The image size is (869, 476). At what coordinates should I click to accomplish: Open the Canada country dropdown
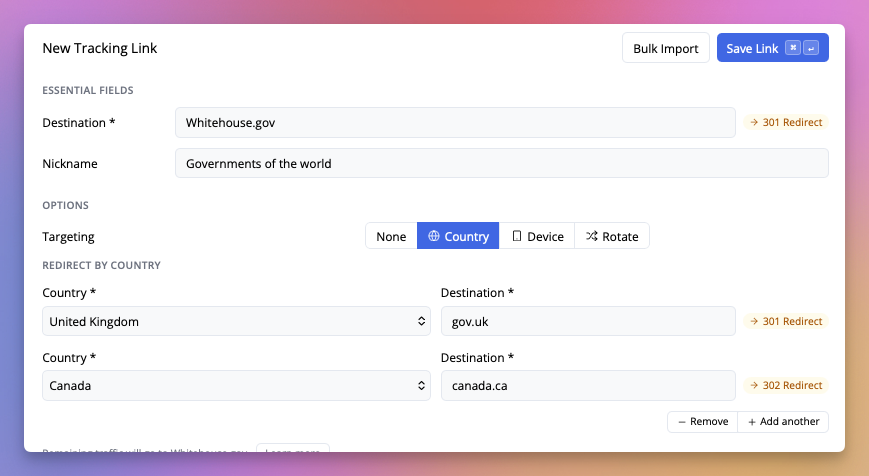(237, 385)
